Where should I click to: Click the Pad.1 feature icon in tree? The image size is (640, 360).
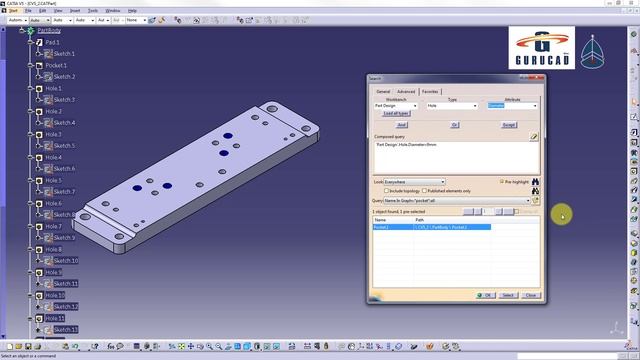point(39,42)
